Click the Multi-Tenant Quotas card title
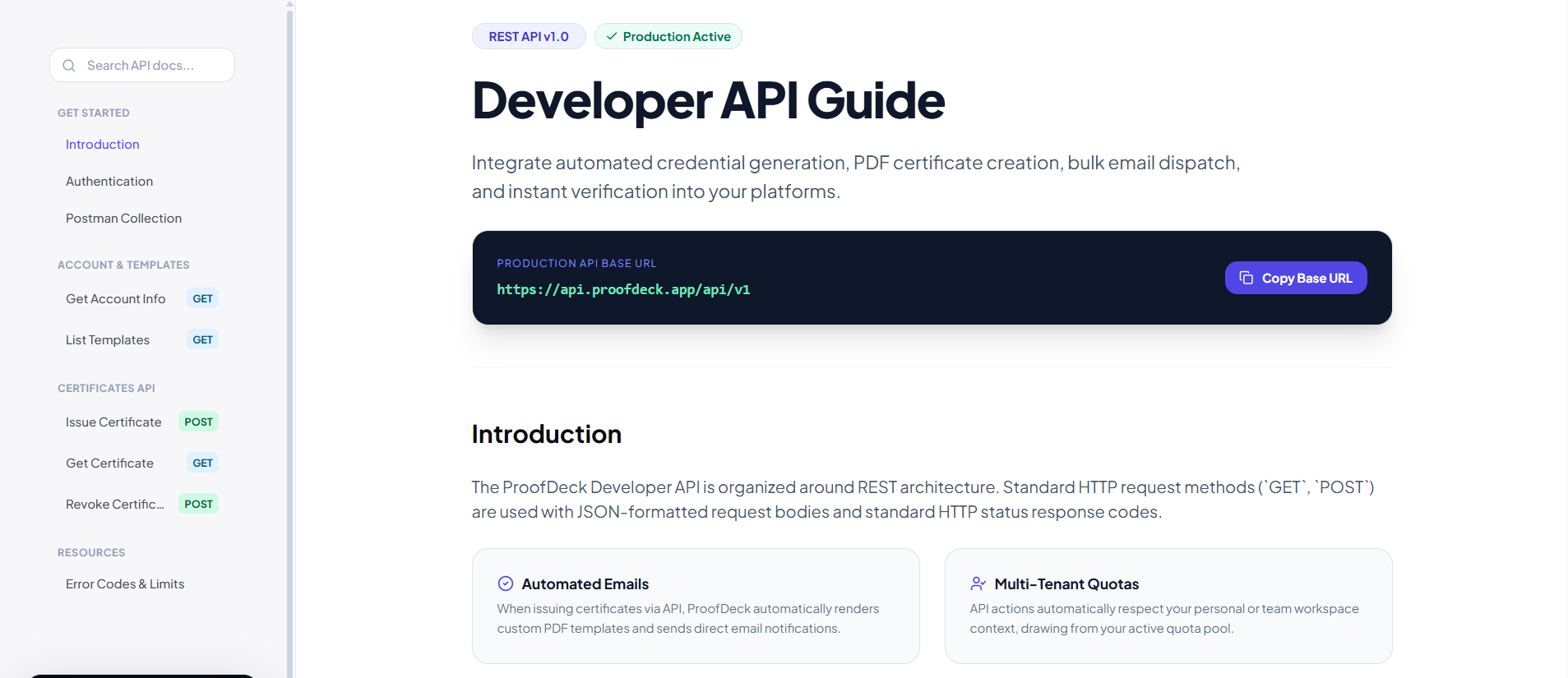 tap(1066, 584)
